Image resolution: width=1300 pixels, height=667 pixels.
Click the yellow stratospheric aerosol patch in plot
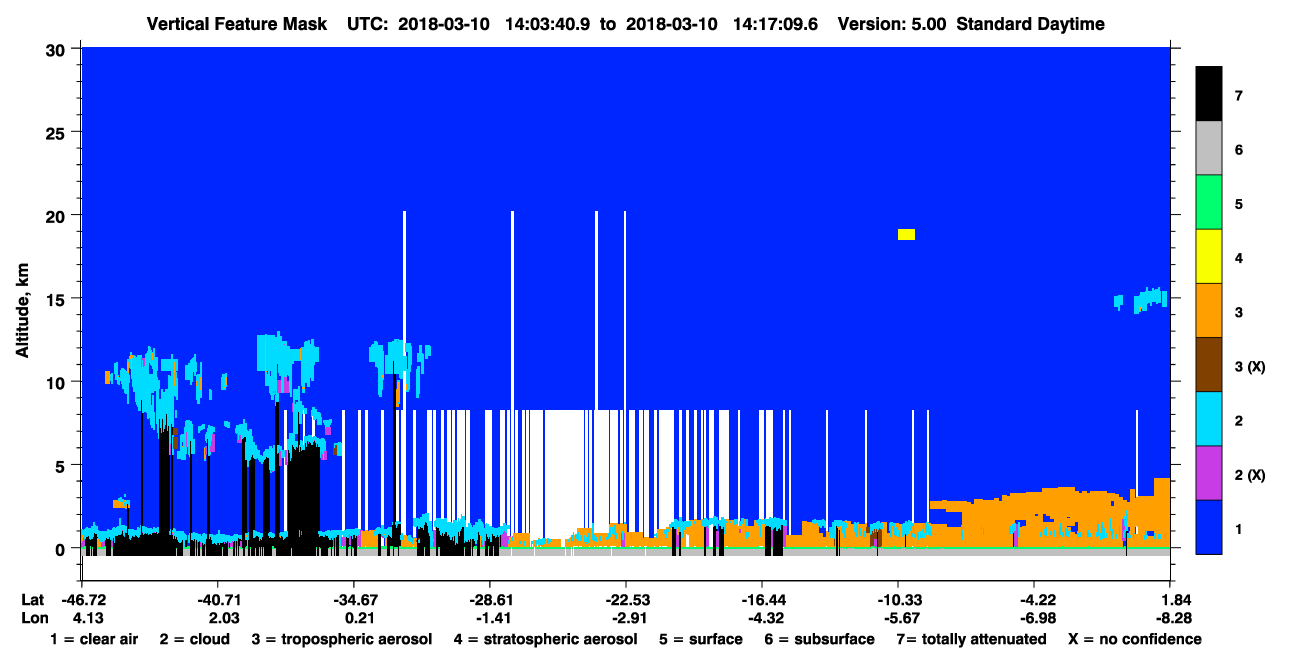tap(906, 234)
